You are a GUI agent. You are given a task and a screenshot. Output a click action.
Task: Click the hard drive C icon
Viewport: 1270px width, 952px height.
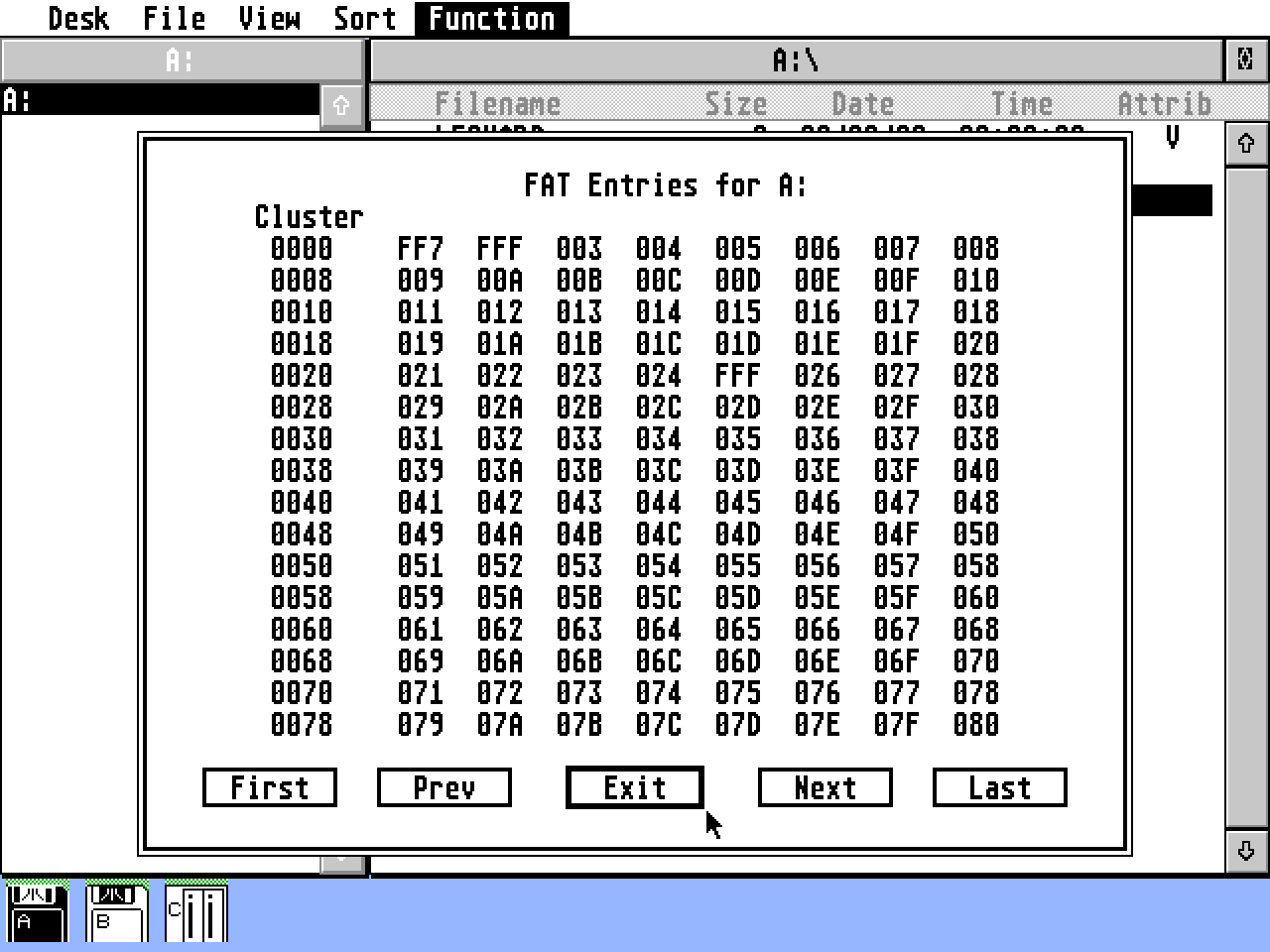(195, 910)
